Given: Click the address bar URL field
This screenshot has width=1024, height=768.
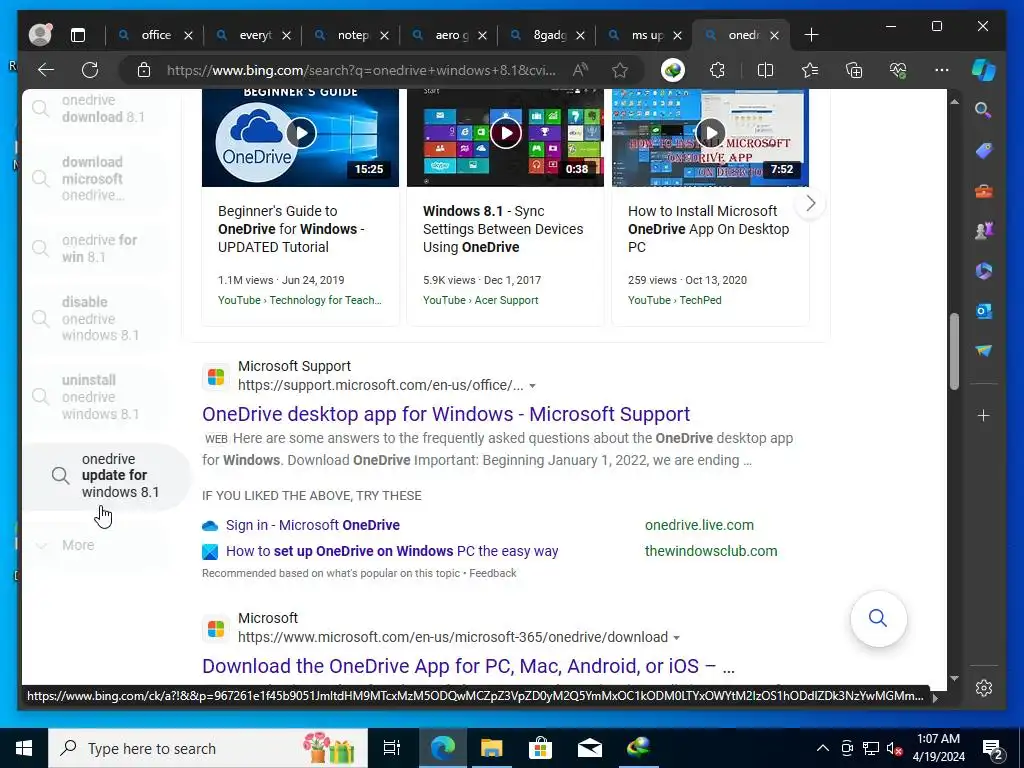Looking at the screenshot, I should [360, 70].
